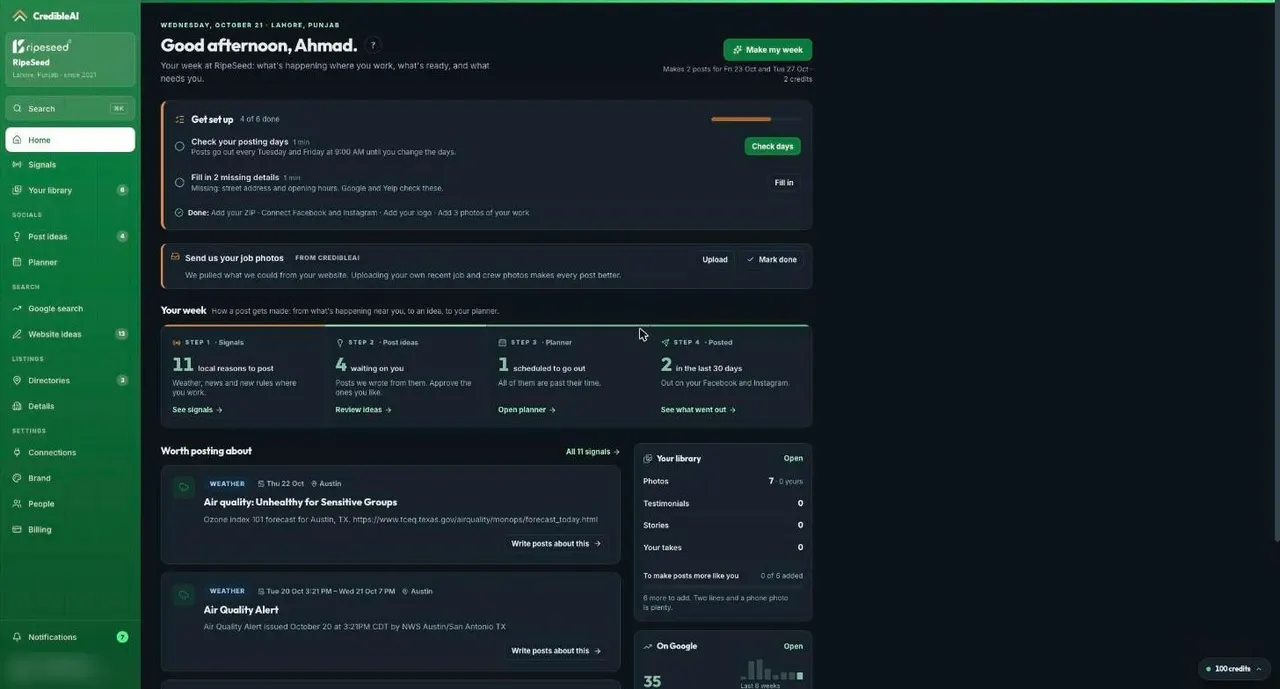Click the On Google weekly bar chart

coord(772,669)
